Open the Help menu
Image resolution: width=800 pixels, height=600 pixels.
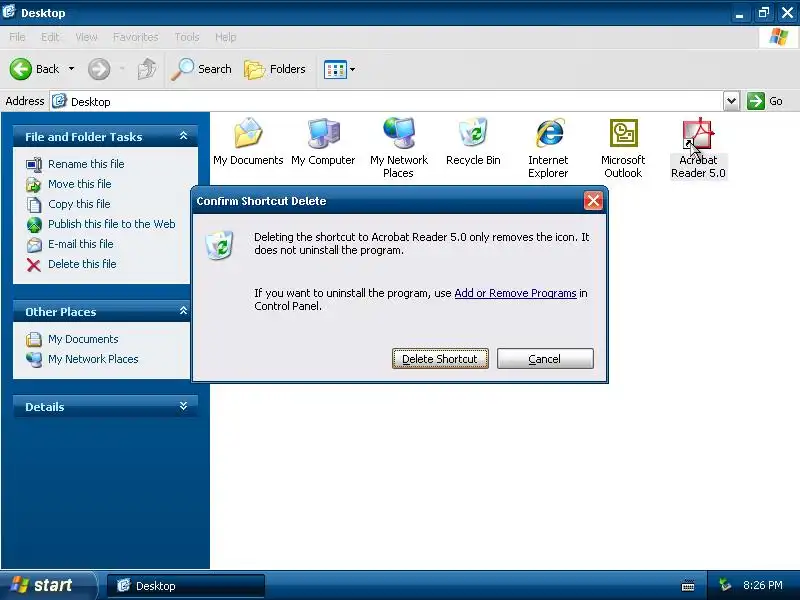pos(226,37)
